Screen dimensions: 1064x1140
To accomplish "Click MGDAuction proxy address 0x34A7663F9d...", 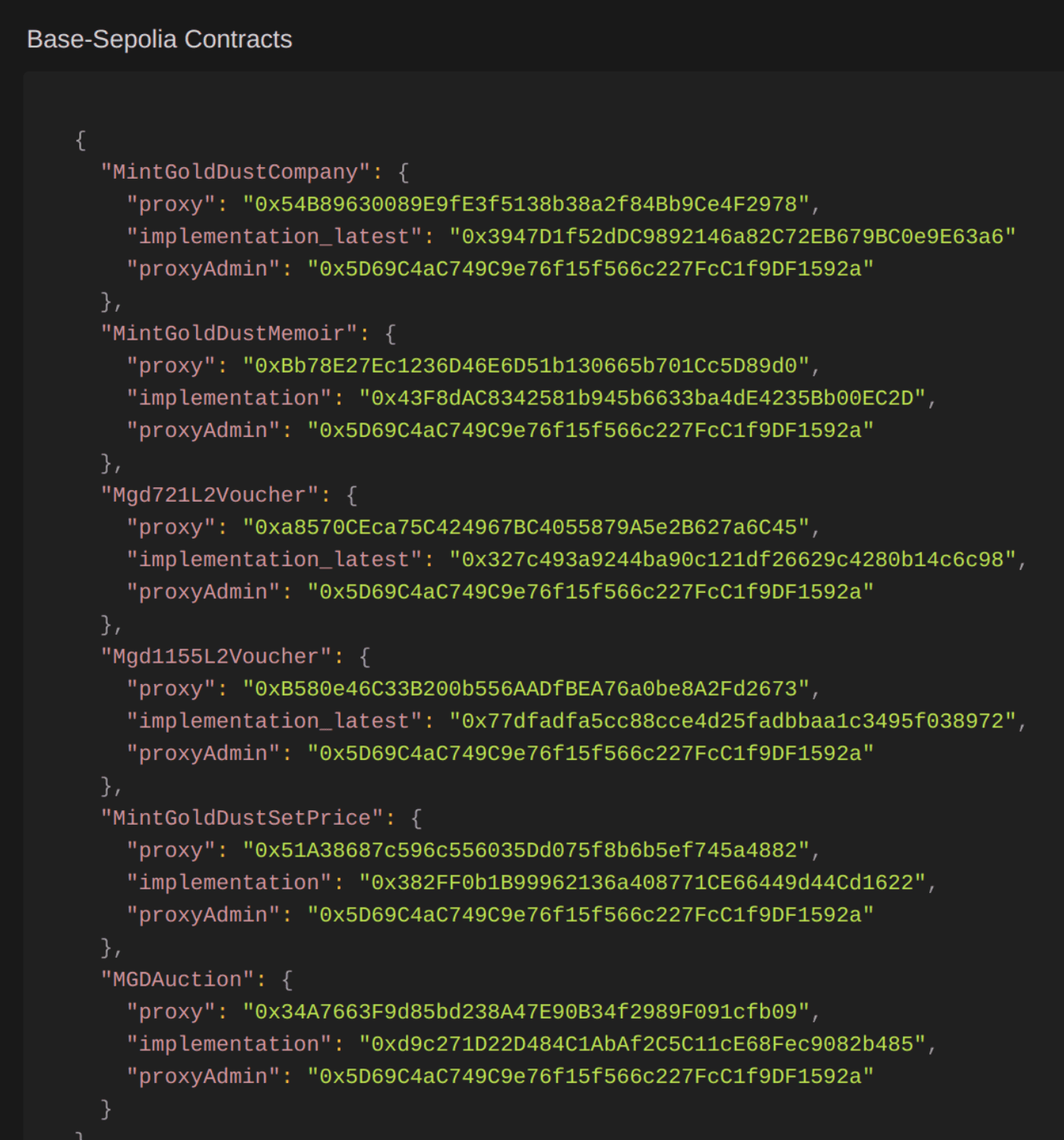I will click(526, 1012).
